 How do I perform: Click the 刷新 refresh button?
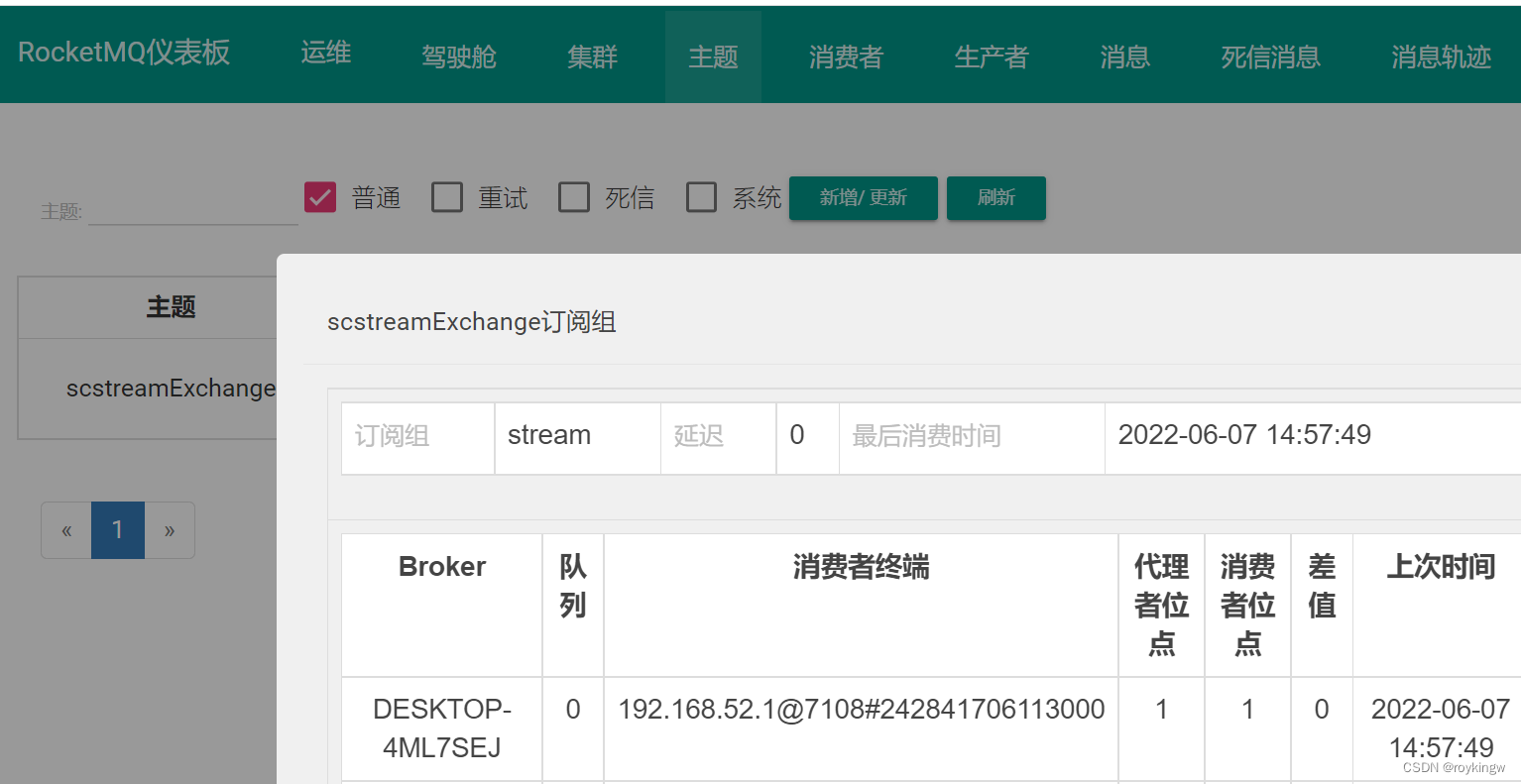pyautogui.click(x=995, y=197)
